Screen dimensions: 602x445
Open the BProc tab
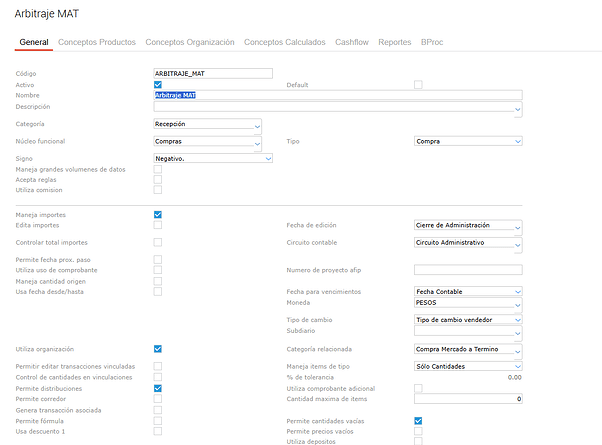[432, 42]
